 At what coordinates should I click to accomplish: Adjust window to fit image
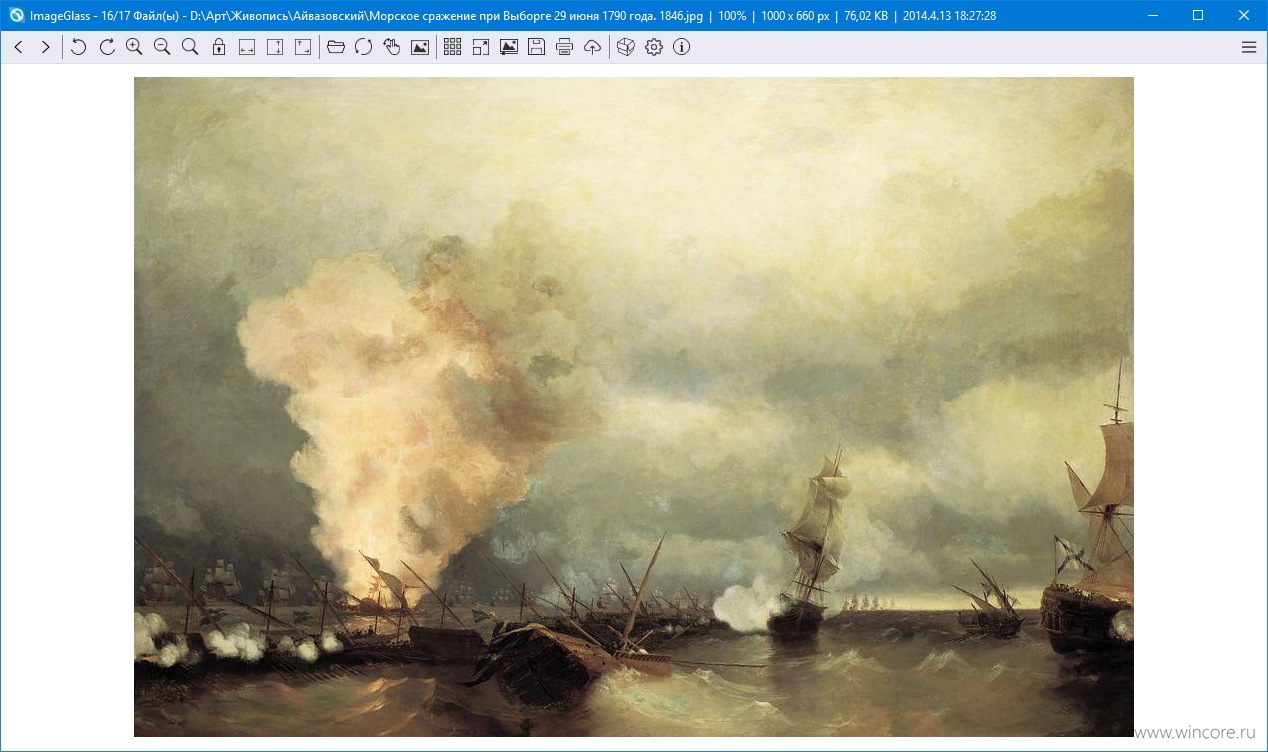tap(303, 47)
